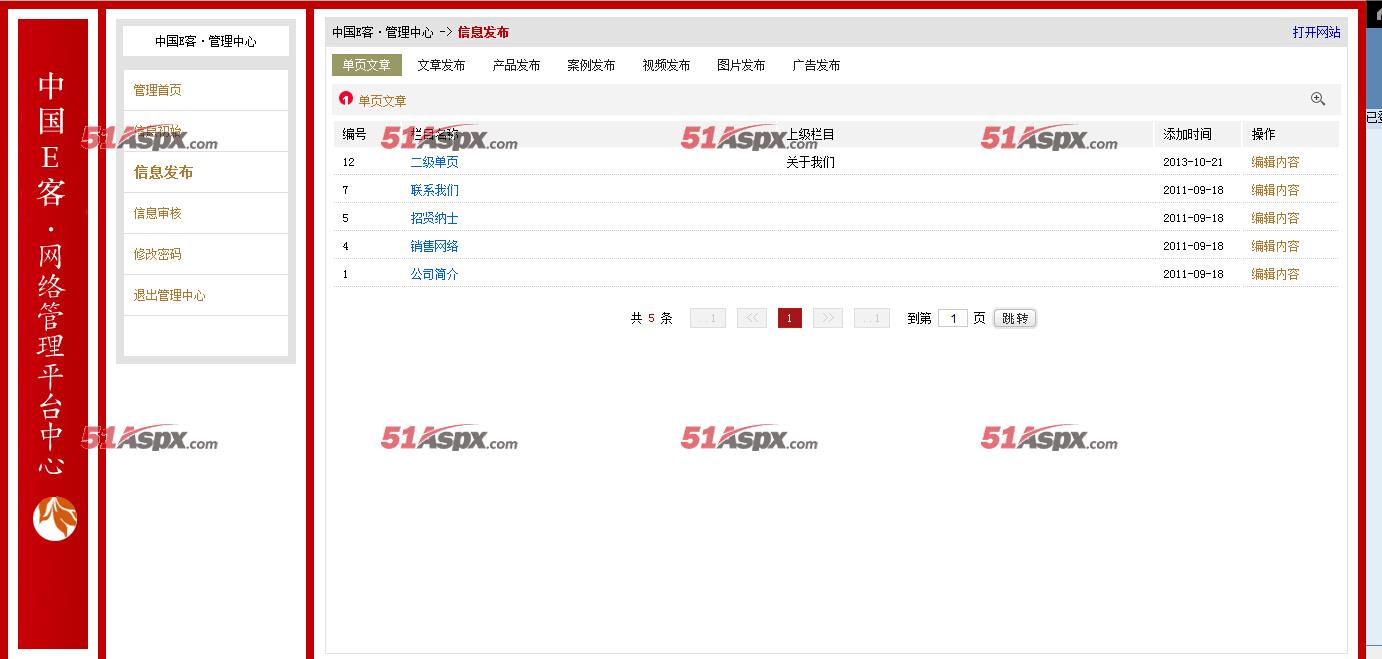Click 编辑内容 for the 二级单页 row
Image resolution: width=1382 pixels, height=659 pixels.
1275,162
